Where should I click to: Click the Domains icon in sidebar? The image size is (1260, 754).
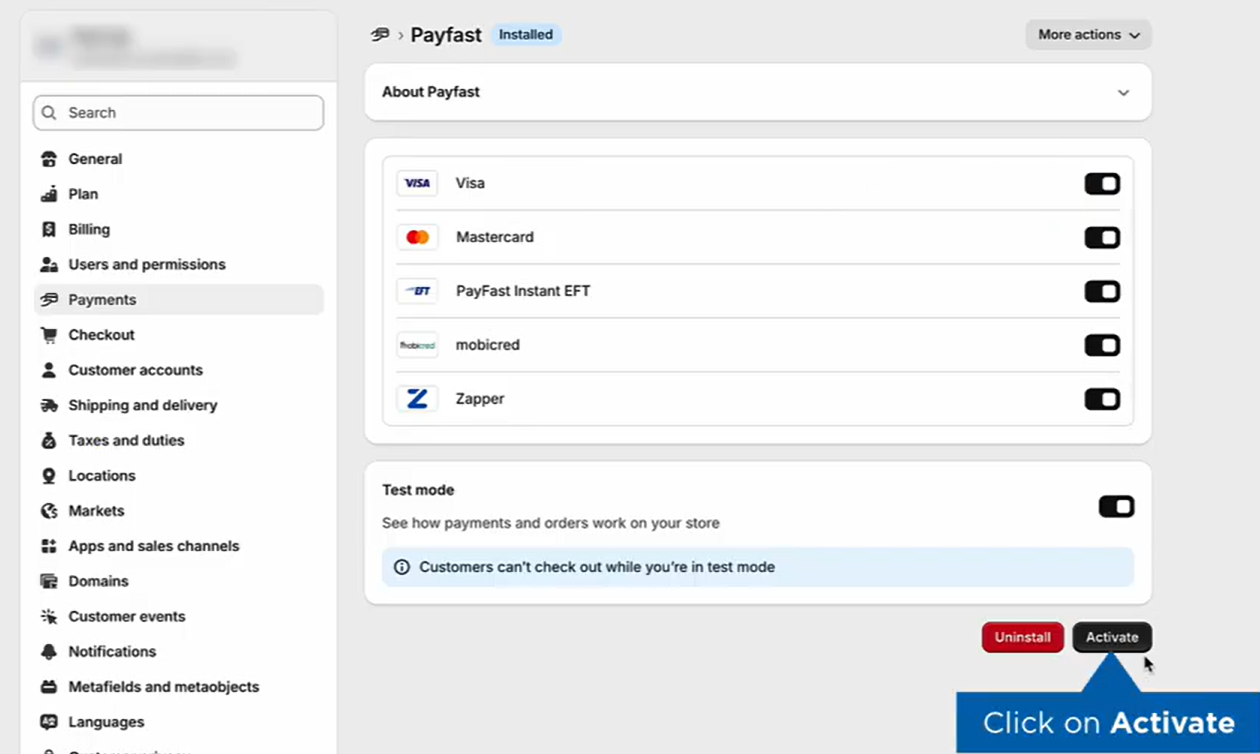tap(49, 581)
